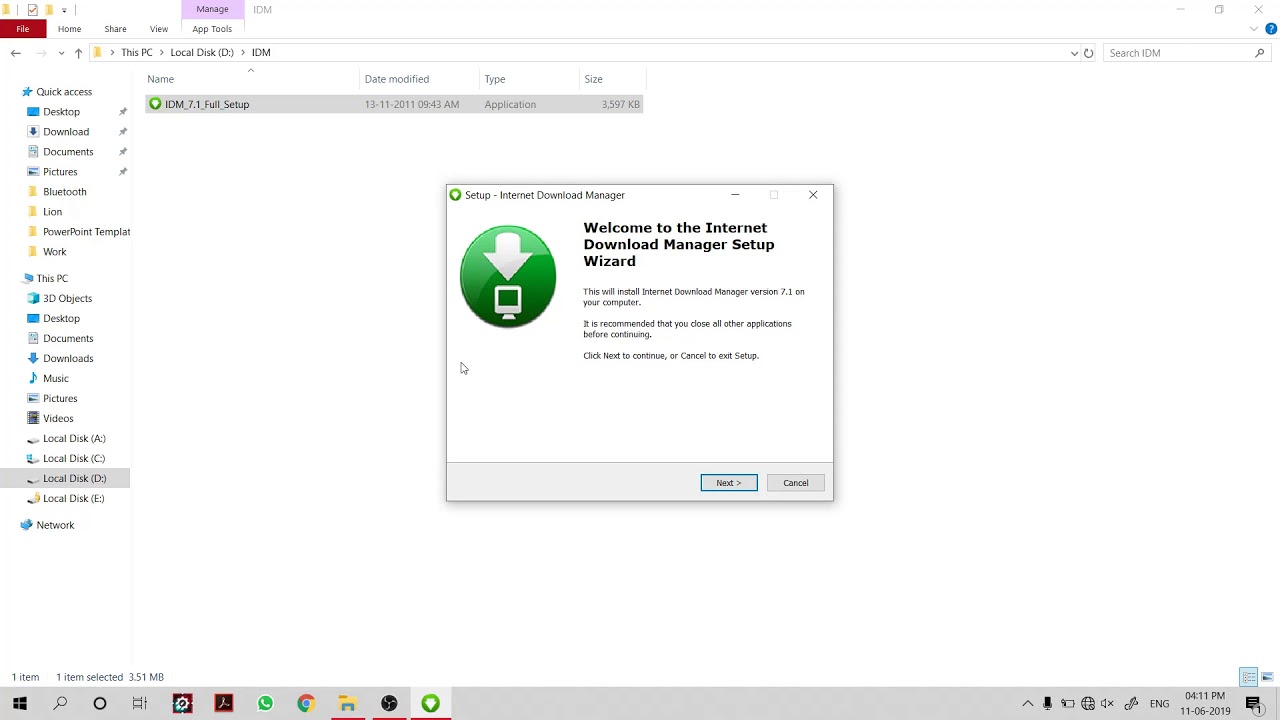Refresh the IDM folder view
The width and height of the screenshot is (1280, 720).
[x=1089, y=53]
